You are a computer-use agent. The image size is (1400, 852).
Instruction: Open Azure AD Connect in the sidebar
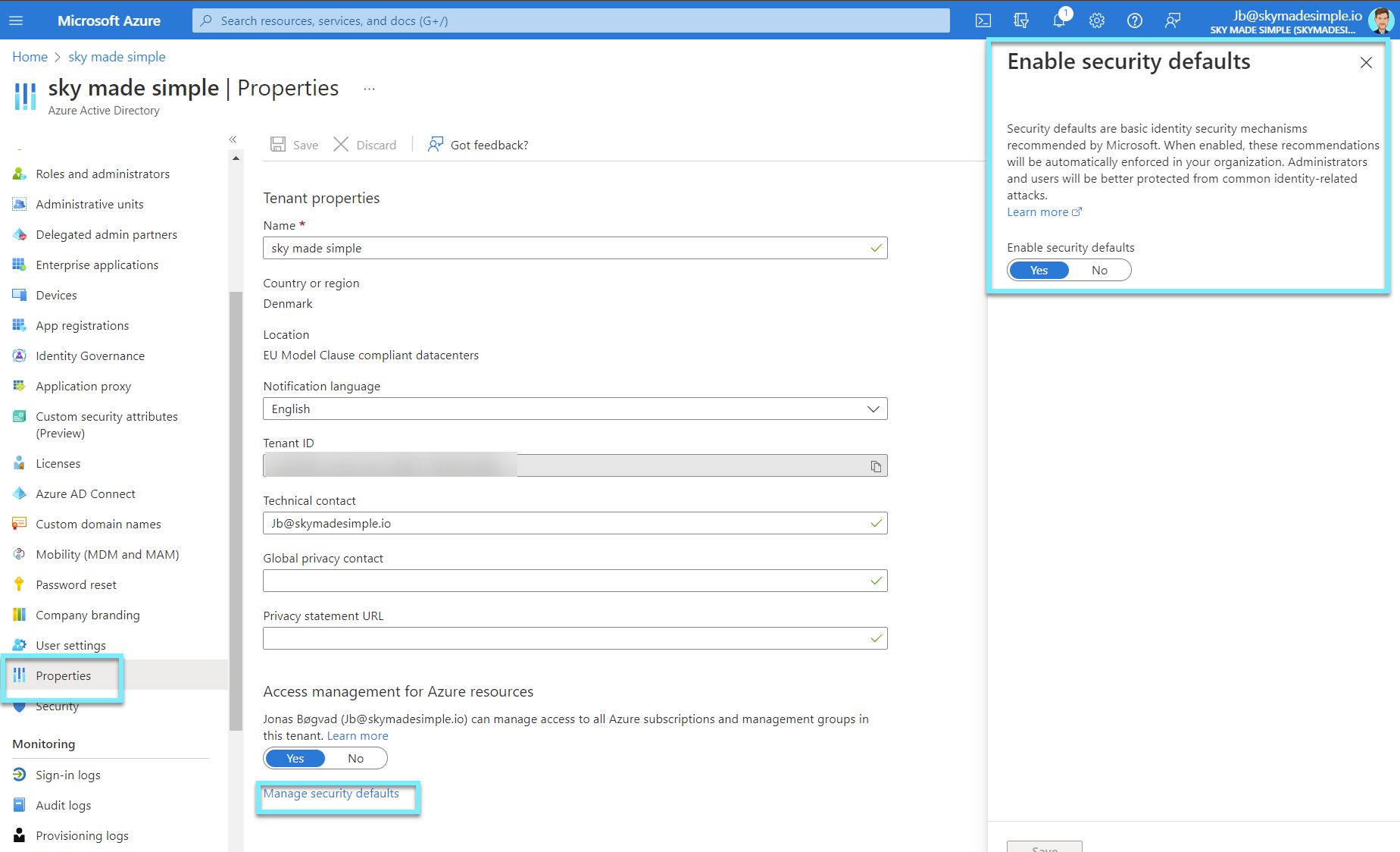[85, 493]
